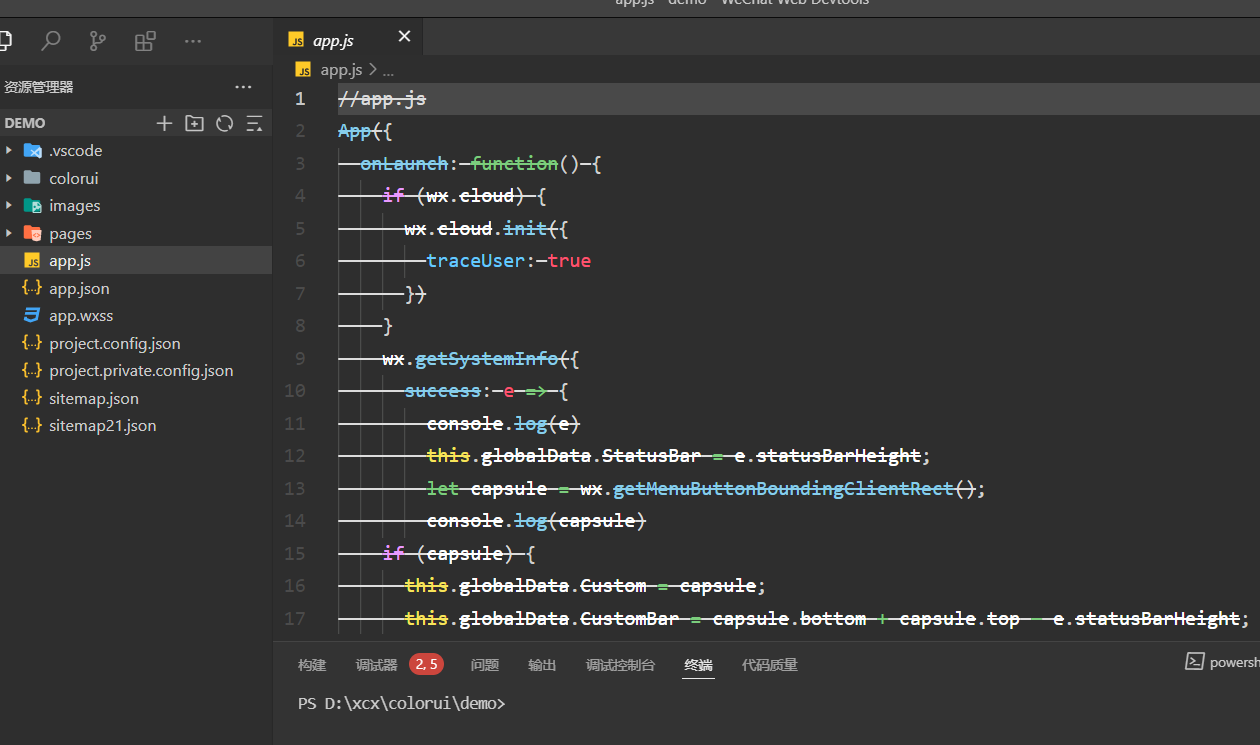Click the 资源管理器 panel title

point(39,87)
